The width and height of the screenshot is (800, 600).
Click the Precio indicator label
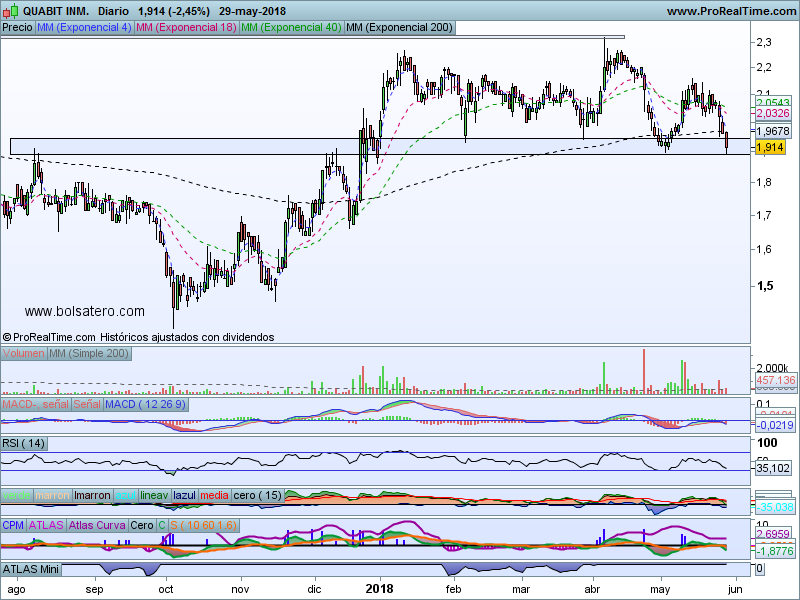coord(17,28)
